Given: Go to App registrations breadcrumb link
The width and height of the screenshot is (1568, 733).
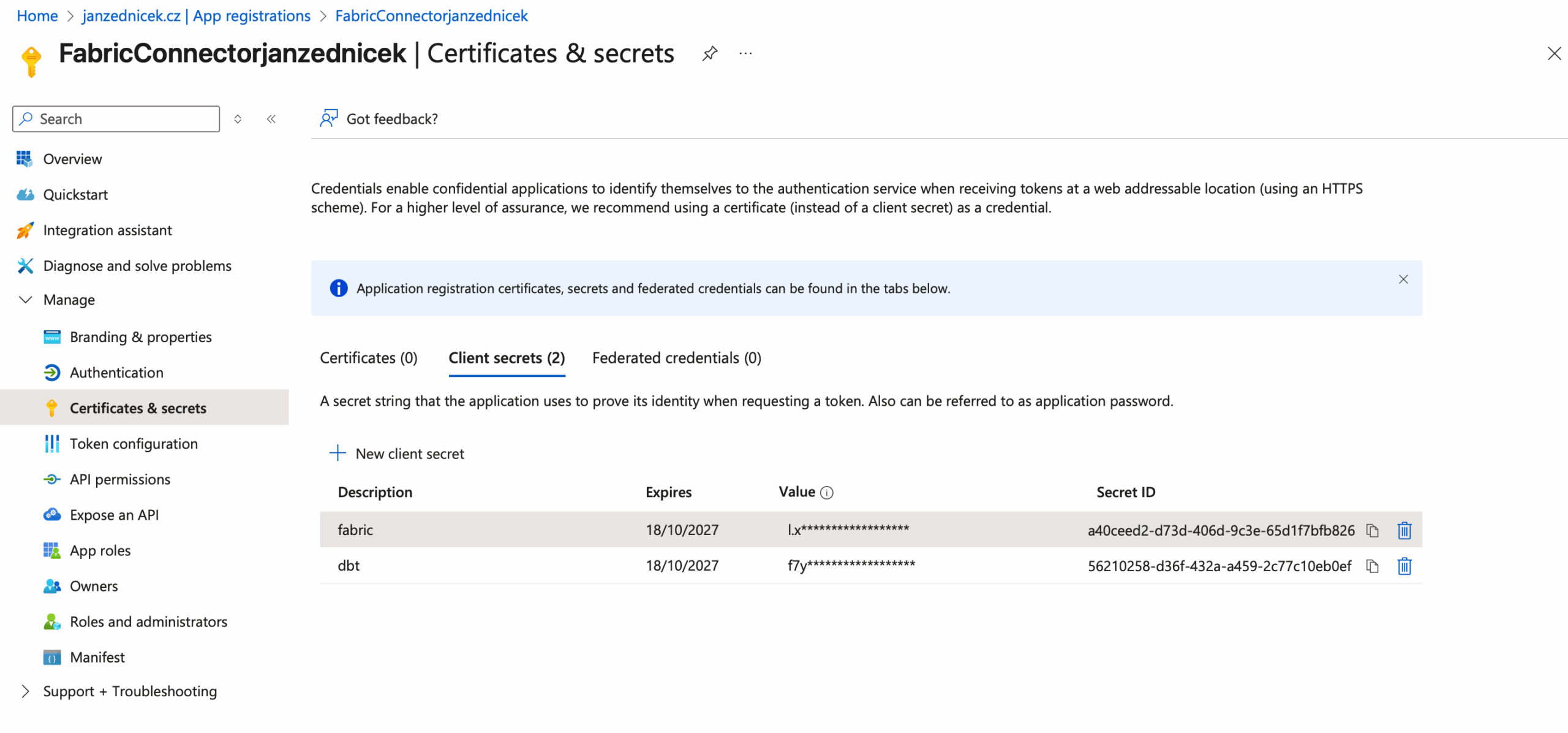Looking at the screenshot, I should coord(196,16).
